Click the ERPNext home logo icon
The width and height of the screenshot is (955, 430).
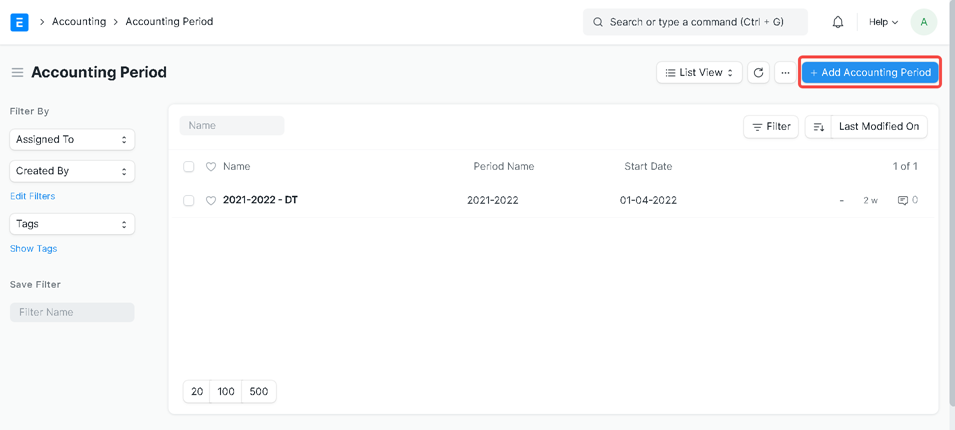[19, 22]
